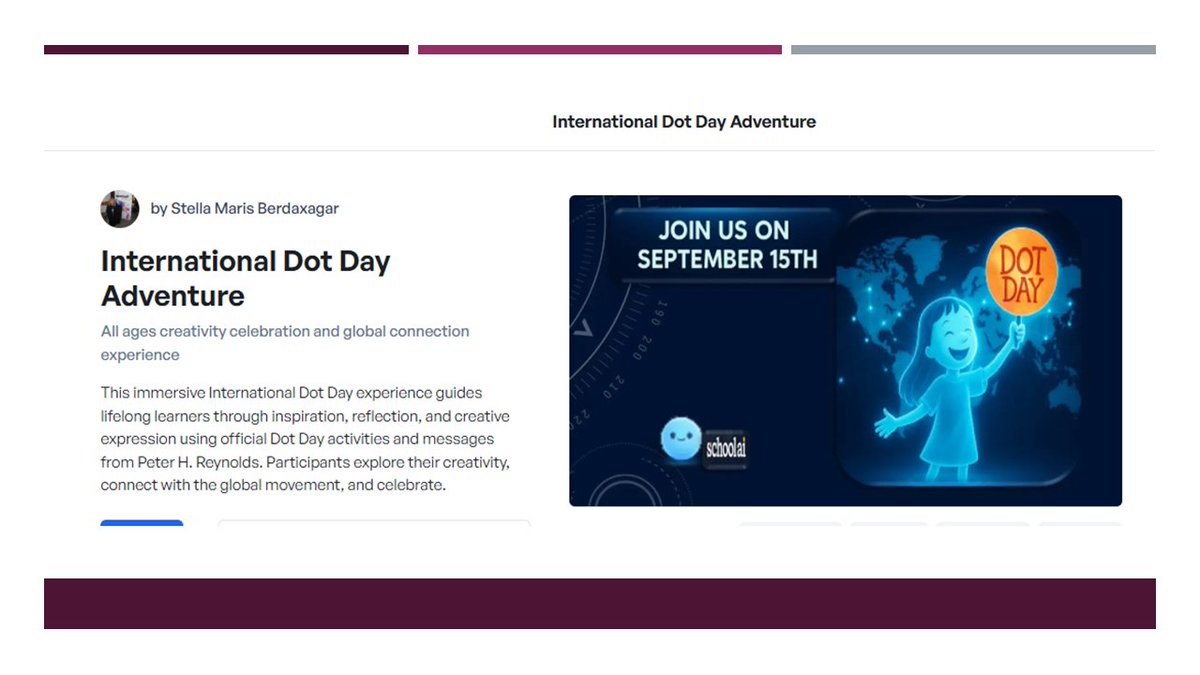The width and height of the screenshot is (1200, 675).
Task: Click the SchoolAI smiley logo in banner
Action: (x=680, y=440)
